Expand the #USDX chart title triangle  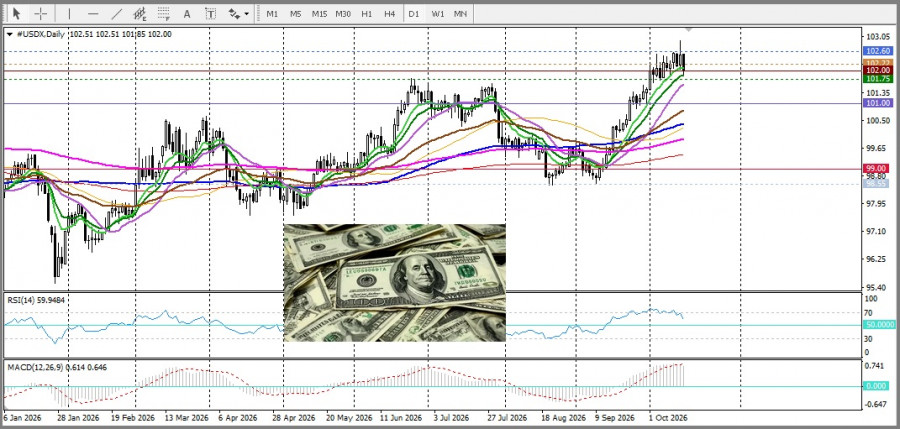tap(10, 34)
